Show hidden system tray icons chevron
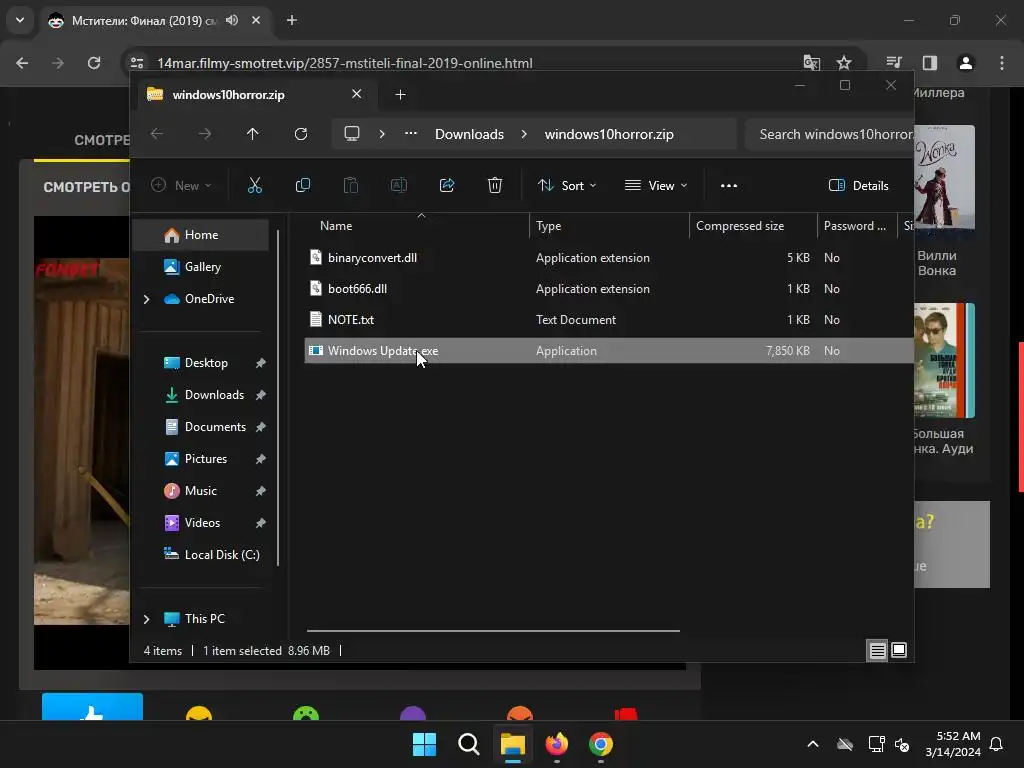This screenshot has width=1024, height=768. (813, 744)
